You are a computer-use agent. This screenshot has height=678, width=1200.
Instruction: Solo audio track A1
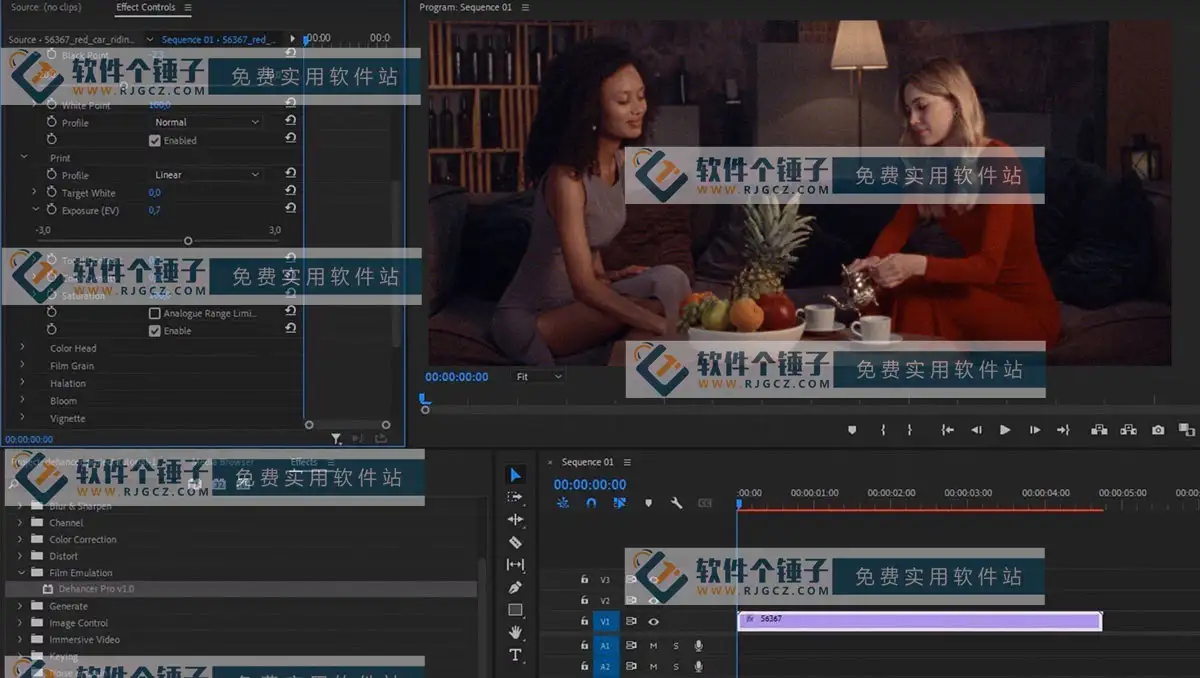[x=676, y=646]
